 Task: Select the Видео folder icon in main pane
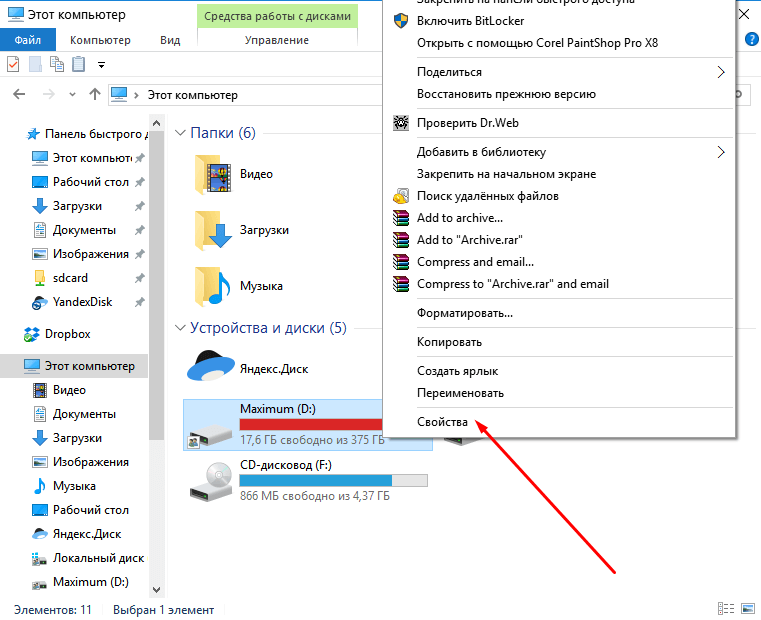click(x=213, y=174)
